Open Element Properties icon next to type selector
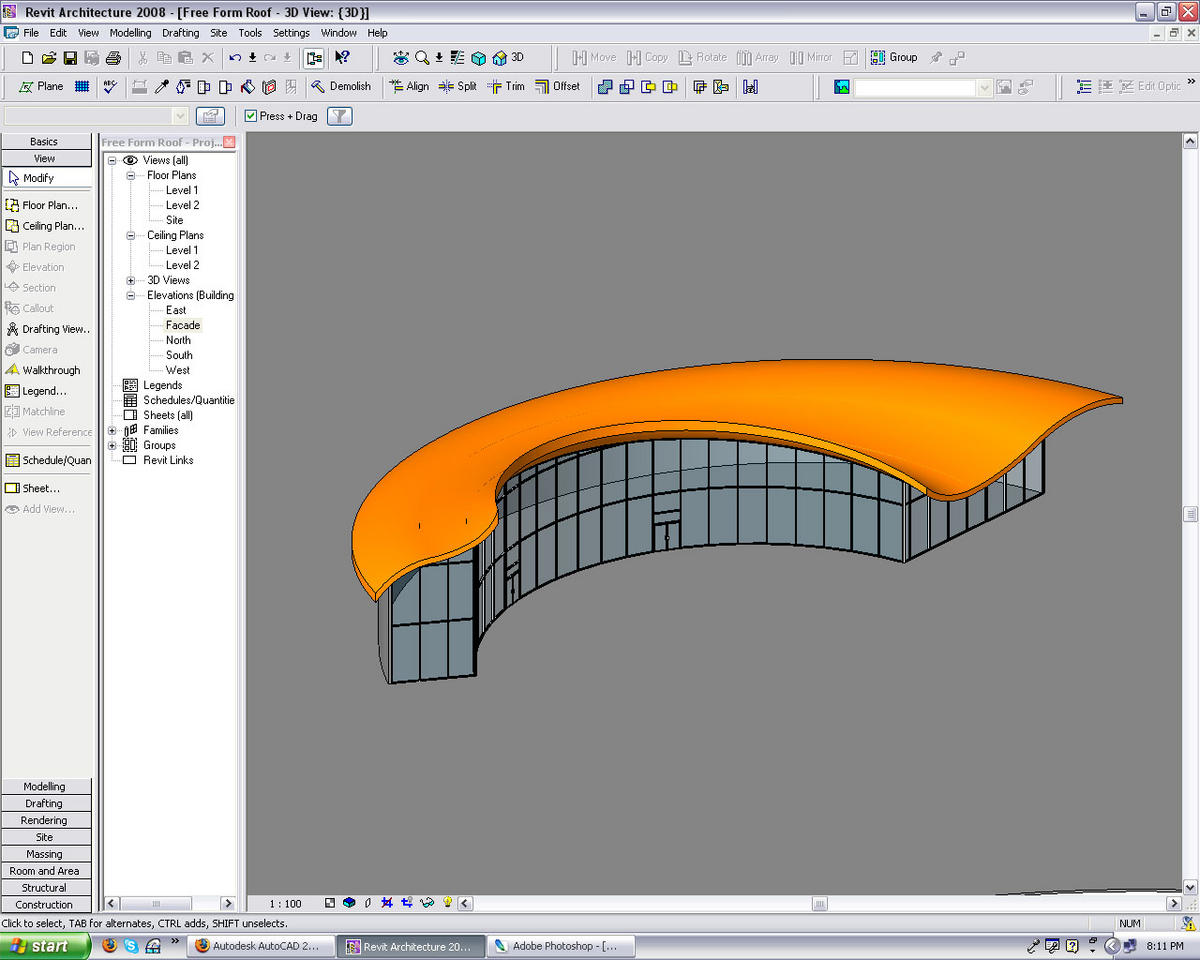This screenshot has height=960, width=1200. point(210,116)
